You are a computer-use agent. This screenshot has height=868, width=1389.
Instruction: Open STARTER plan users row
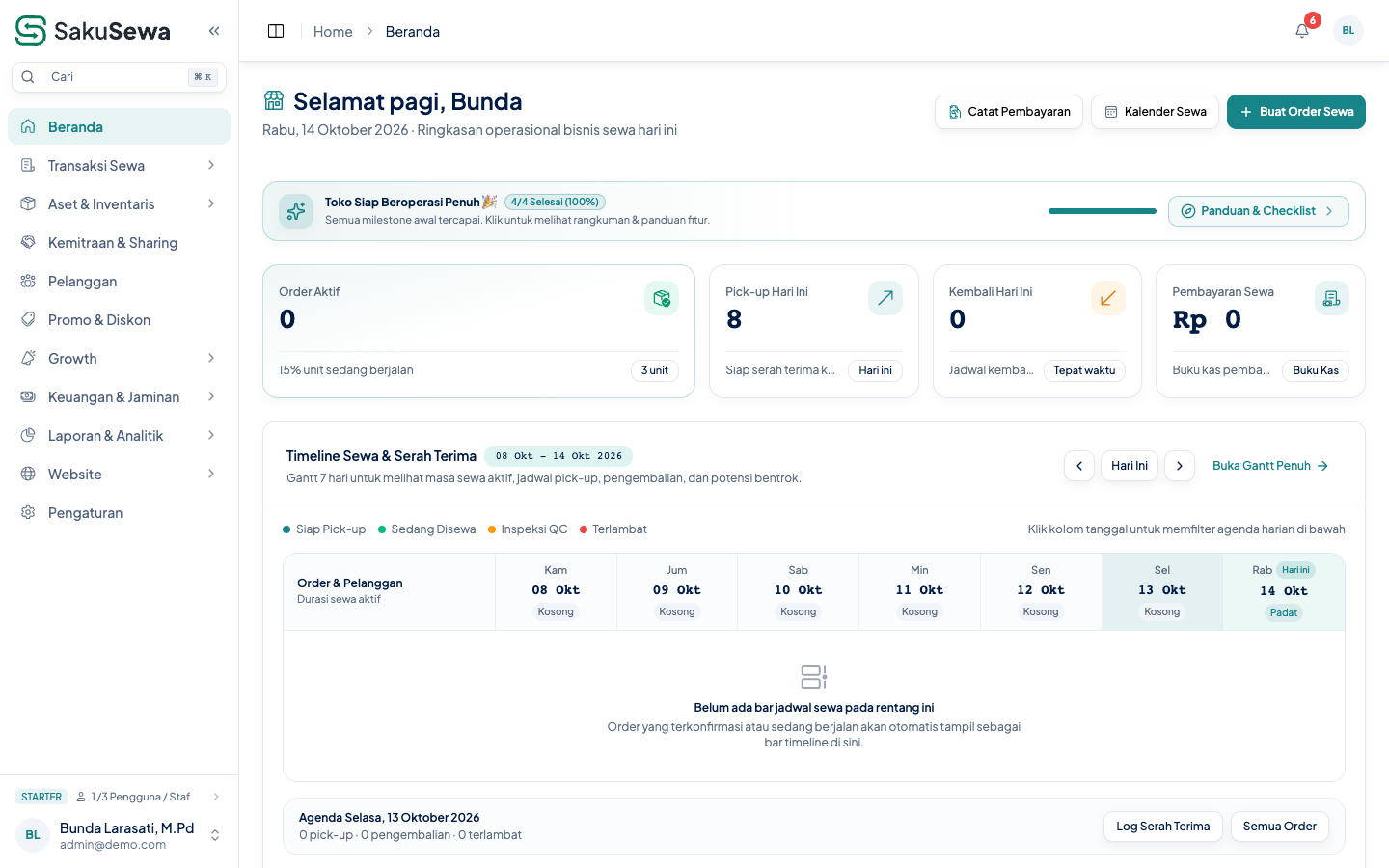(x=120, y=797)
